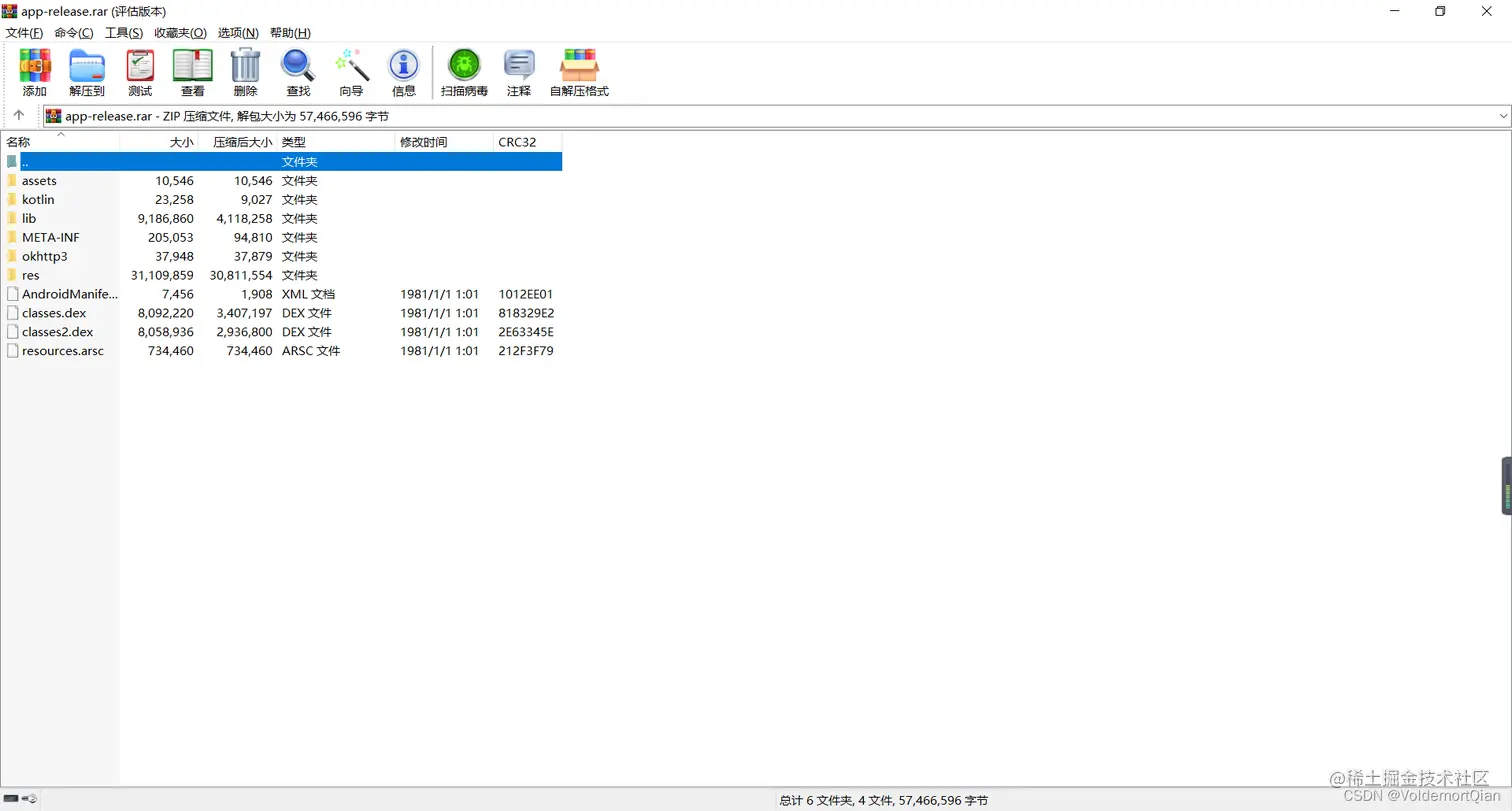Click the kotlin folder icon
The width and height of the screenshot is (1512, 811).
[x=12, y=200]
